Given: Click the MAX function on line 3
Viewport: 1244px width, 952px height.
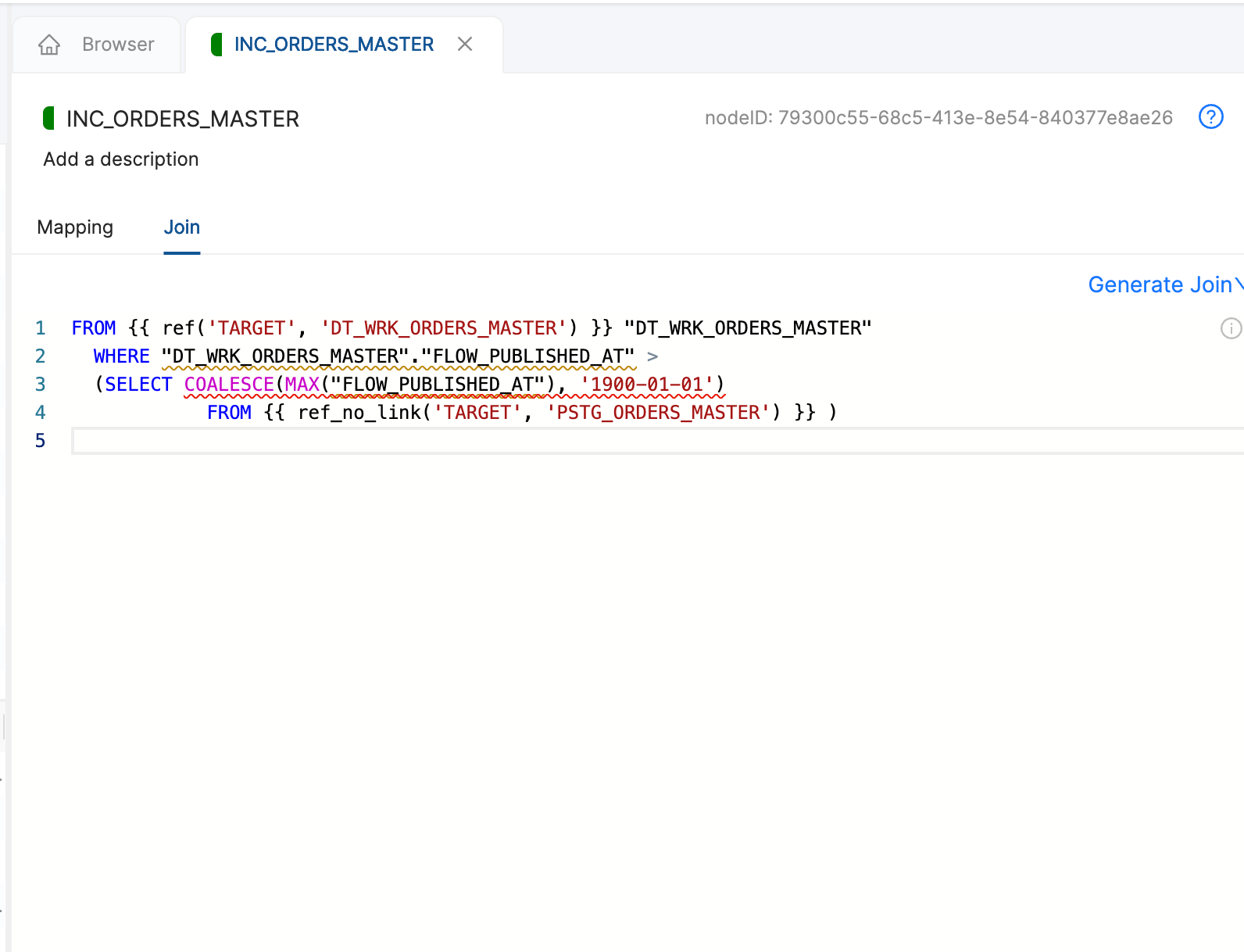Looking at the screenshot, I should (x=302, y=385).
